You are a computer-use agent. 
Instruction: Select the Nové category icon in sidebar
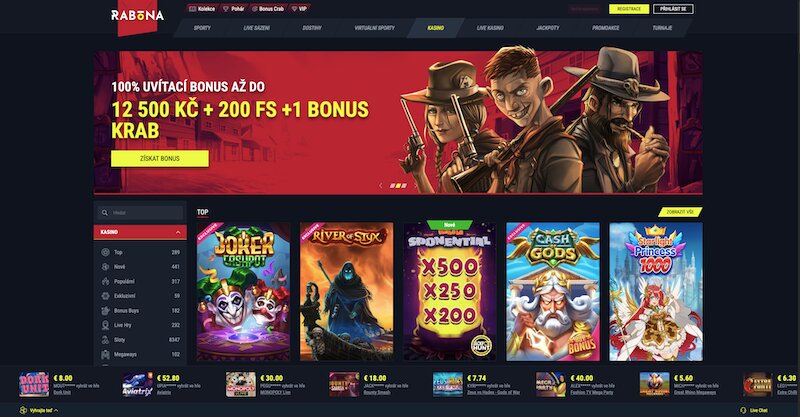pyautogui.click(x=105, y=266)
